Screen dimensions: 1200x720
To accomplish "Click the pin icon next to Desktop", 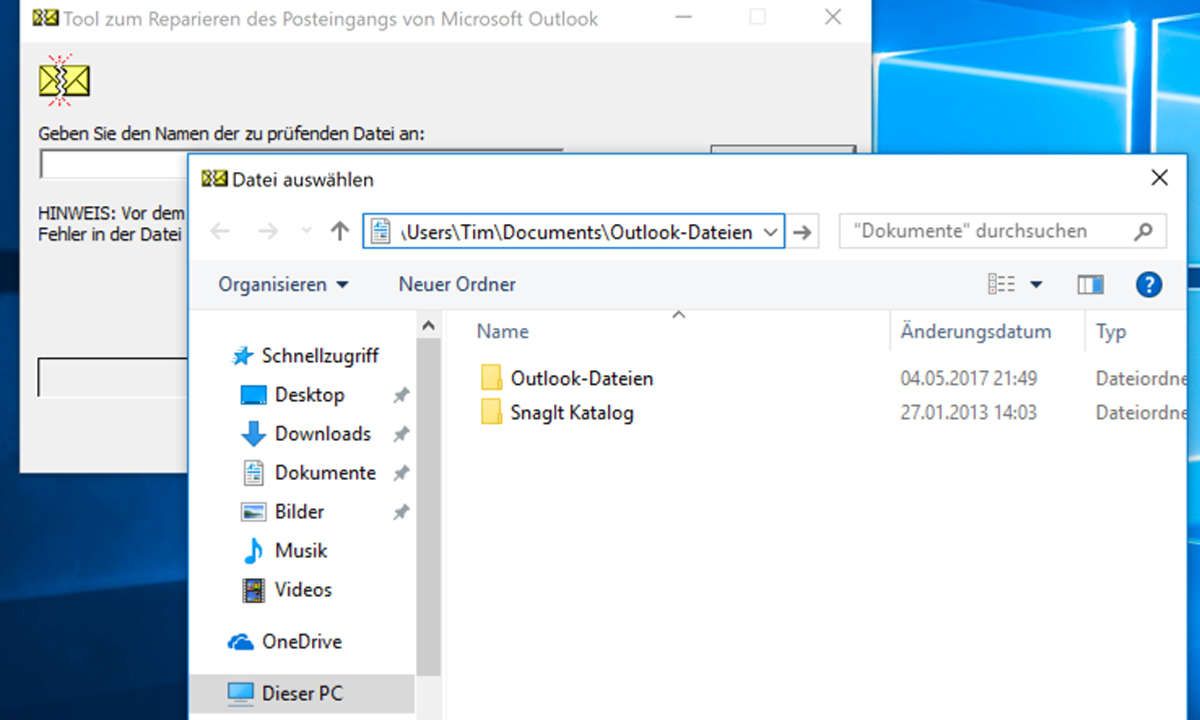I will (401, 396).
